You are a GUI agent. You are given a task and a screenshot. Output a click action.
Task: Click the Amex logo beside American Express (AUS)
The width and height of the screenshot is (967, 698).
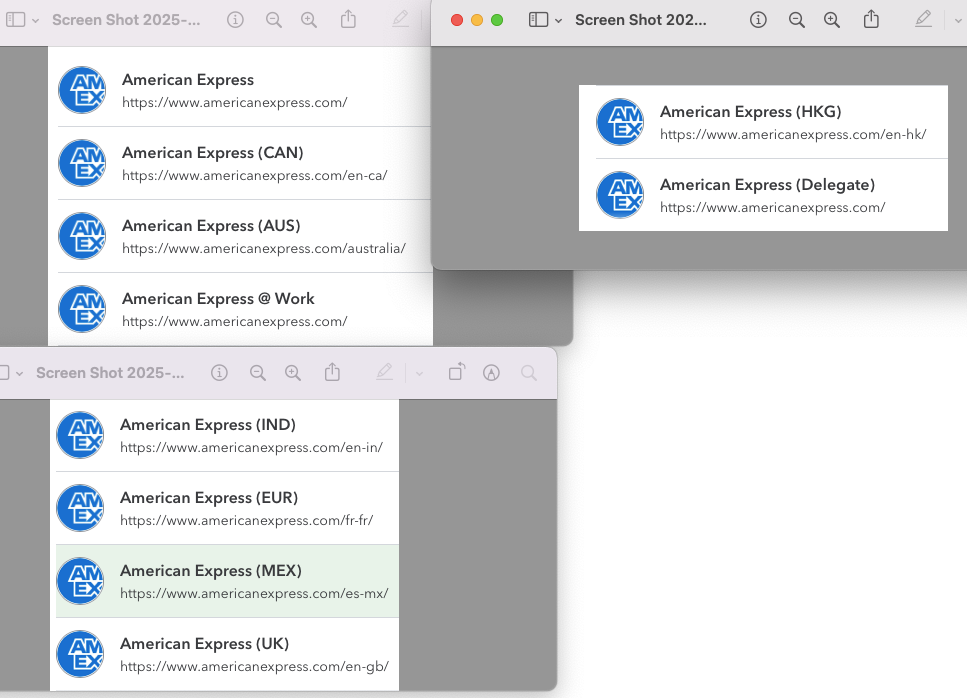coord(82,236)
